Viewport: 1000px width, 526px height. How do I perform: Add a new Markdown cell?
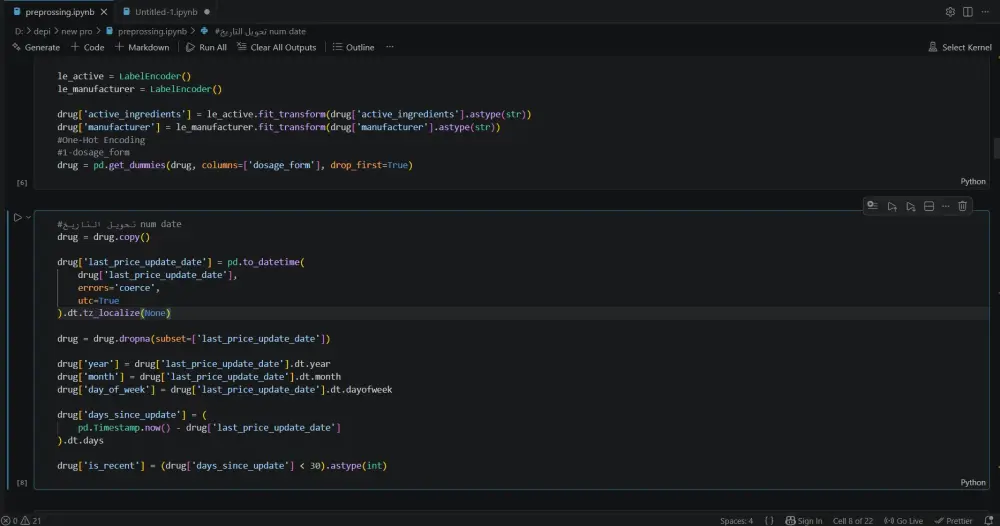(x=142, y=47)
